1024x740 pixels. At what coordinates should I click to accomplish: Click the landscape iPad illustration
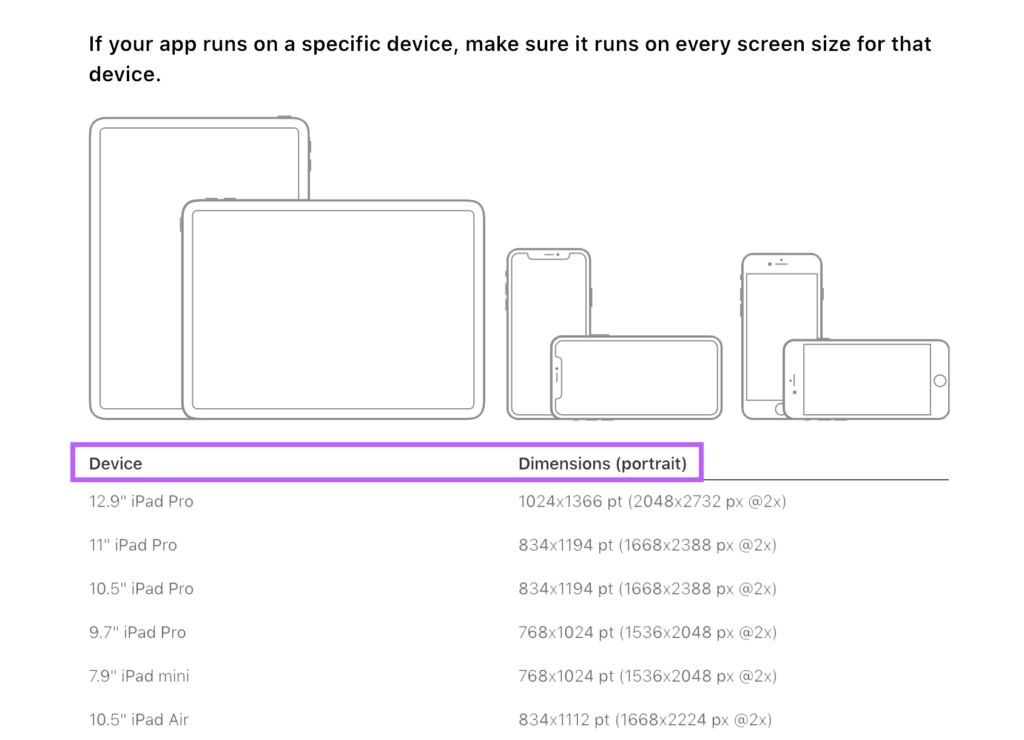tap(332, 309)
